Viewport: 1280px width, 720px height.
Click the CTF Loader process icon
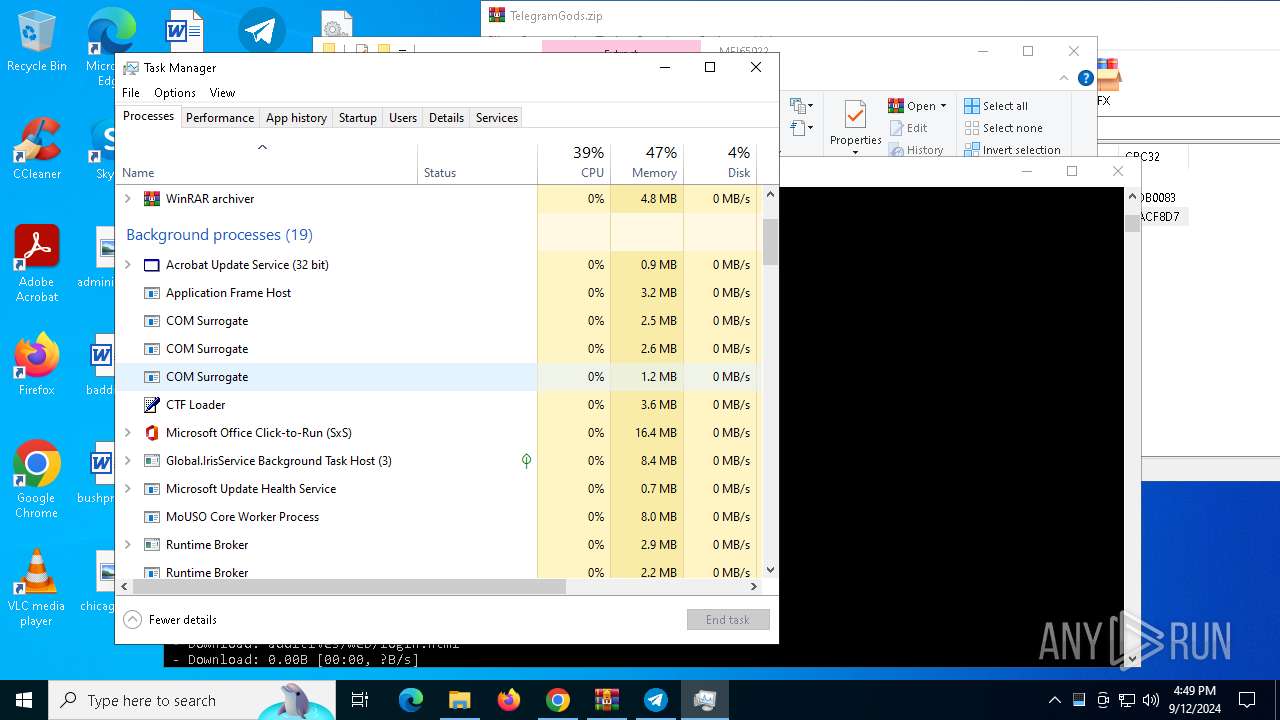pyautogui.click(x=152, y=405)
